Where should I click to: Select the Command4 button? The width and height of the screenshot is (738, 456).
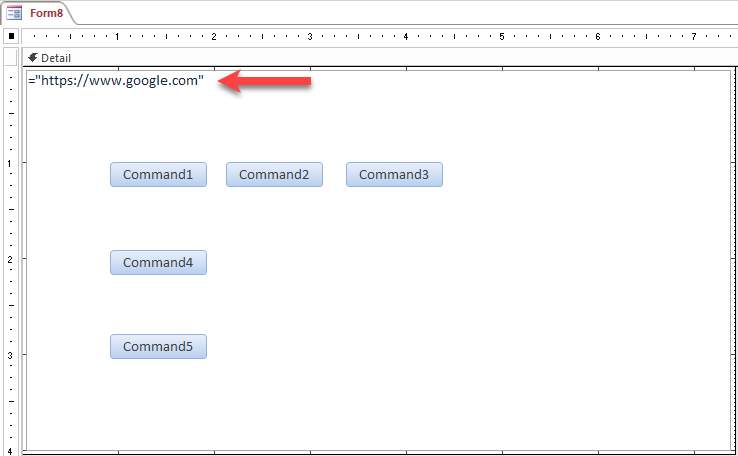pyautogui.click(x=158, y=263)
